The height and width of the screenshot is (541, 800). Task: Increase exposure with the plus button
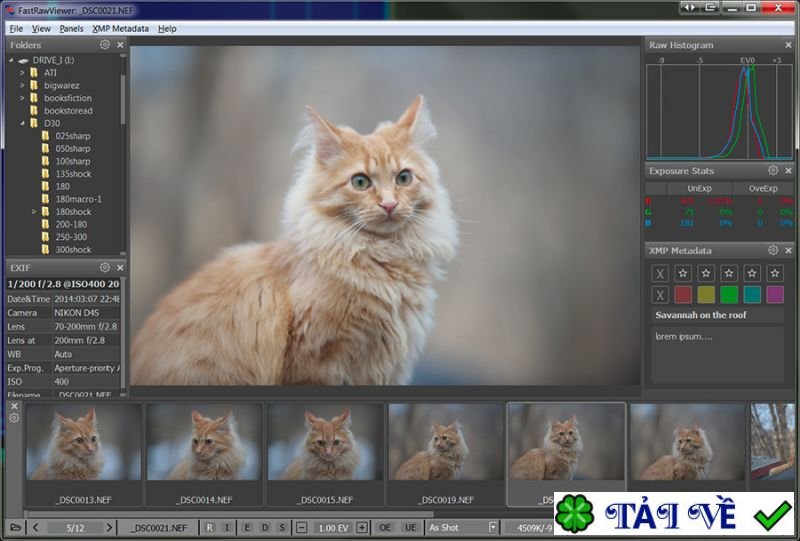click(x=362, y=527)
